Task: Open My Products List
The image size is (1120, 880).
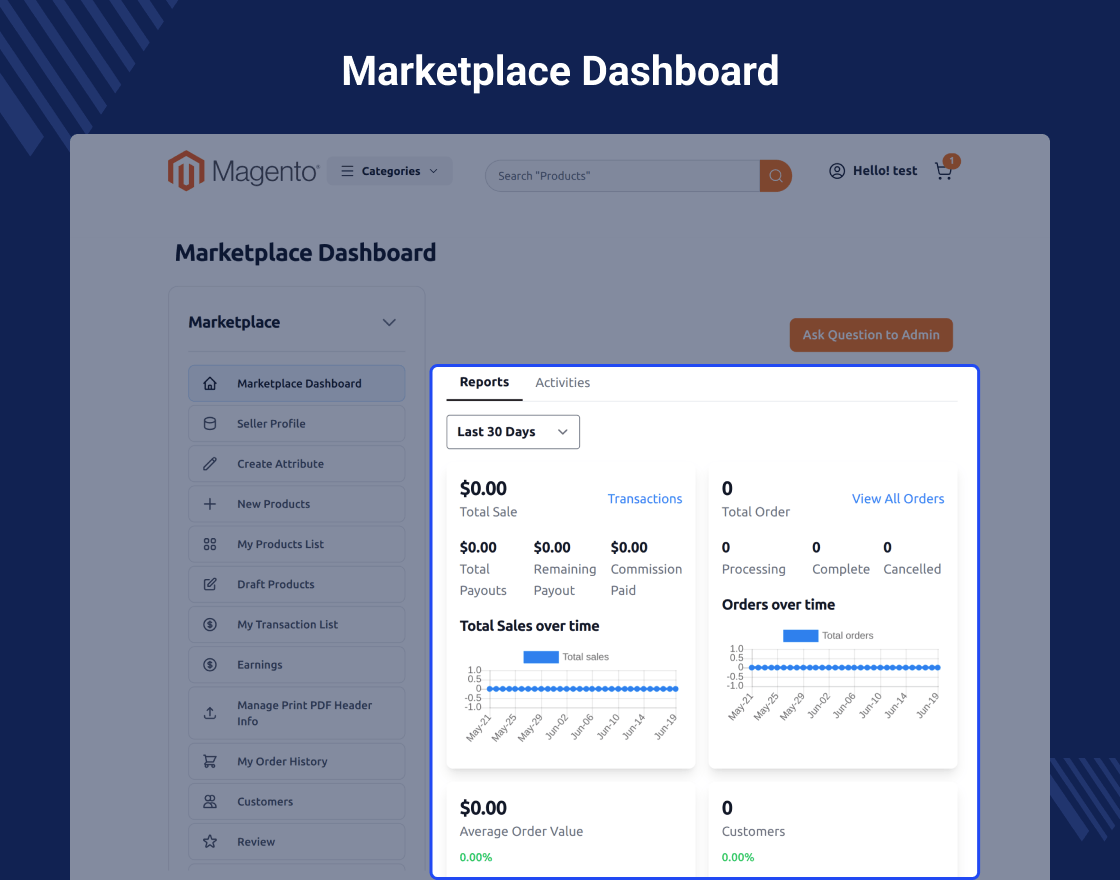Action: pyautogui.click(x=296, y=544)
